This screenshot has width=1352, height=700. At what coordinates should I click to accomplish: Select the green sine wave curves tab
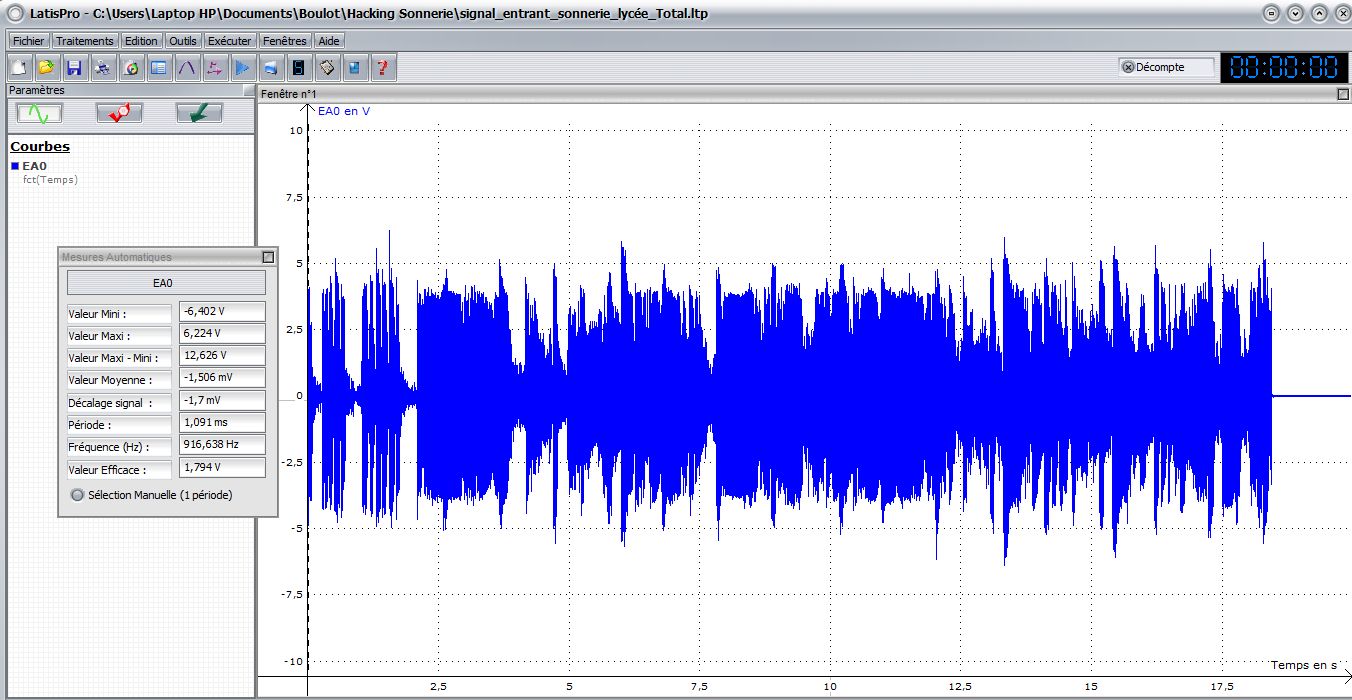(x=40, y=113)
